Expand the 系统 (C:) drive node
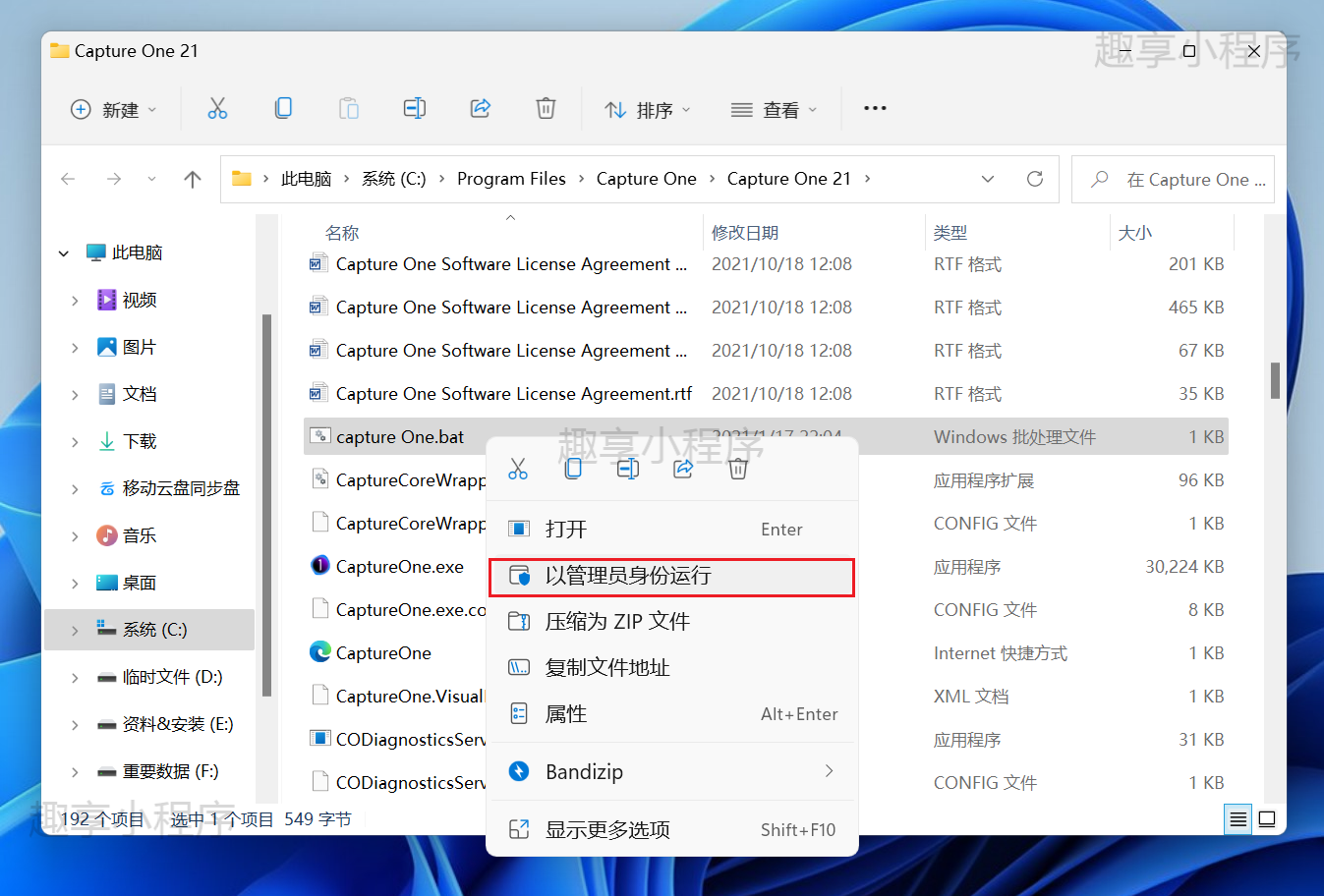 tap(76, 631)
